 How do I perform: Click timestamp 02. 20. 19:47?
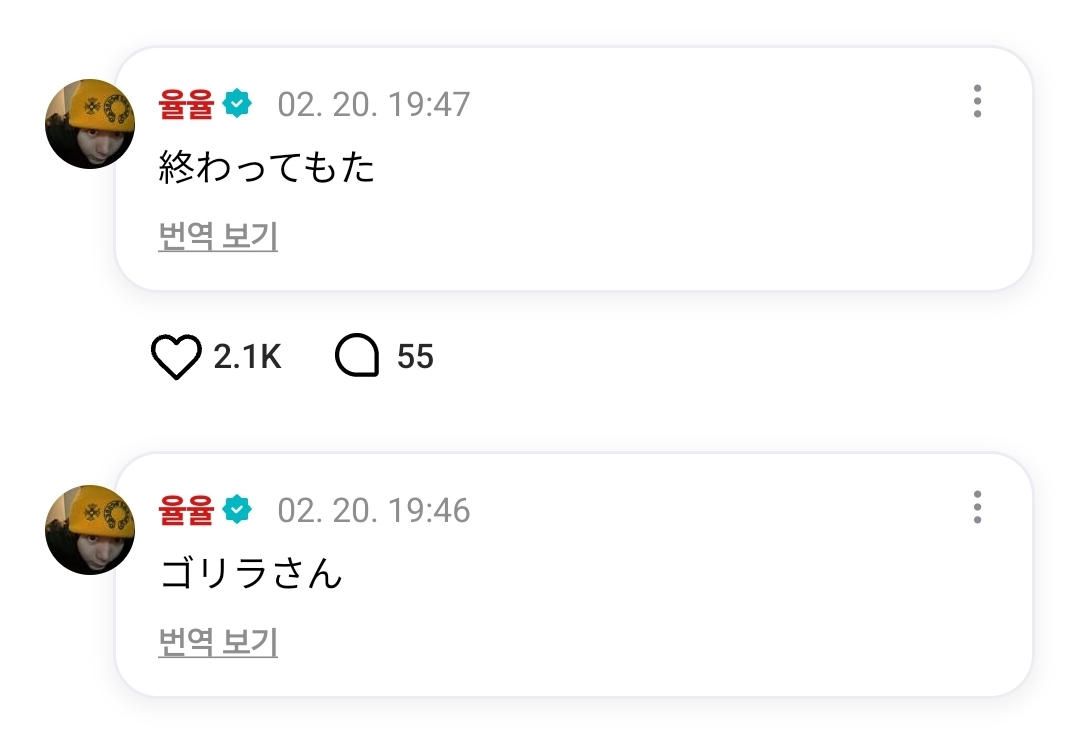373,104
